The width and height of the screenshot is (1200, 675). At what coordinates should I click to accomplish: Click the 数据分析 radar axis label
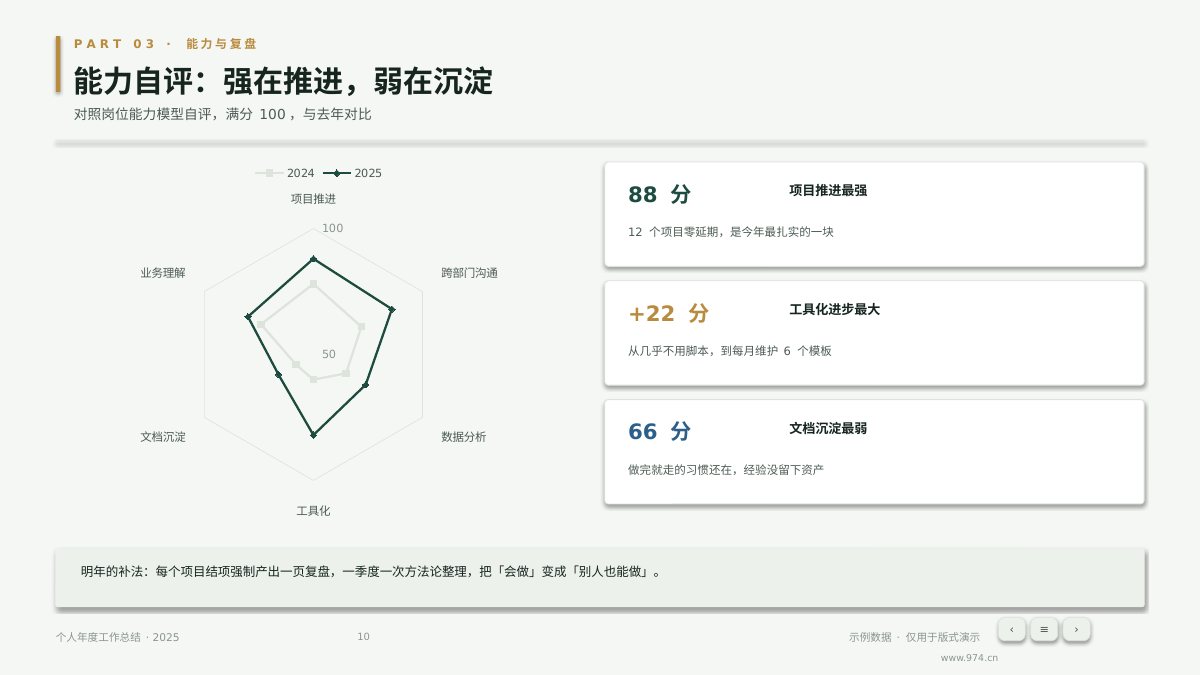[464, 437]
